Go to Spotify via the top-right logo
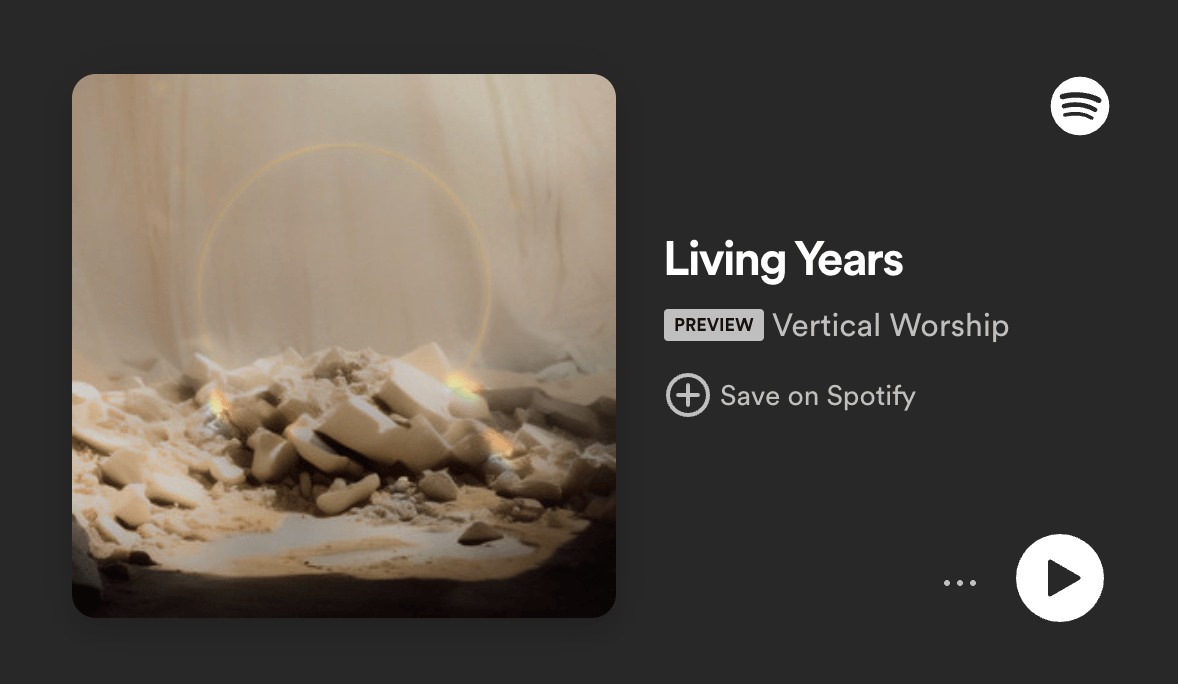 point(1080,106)
